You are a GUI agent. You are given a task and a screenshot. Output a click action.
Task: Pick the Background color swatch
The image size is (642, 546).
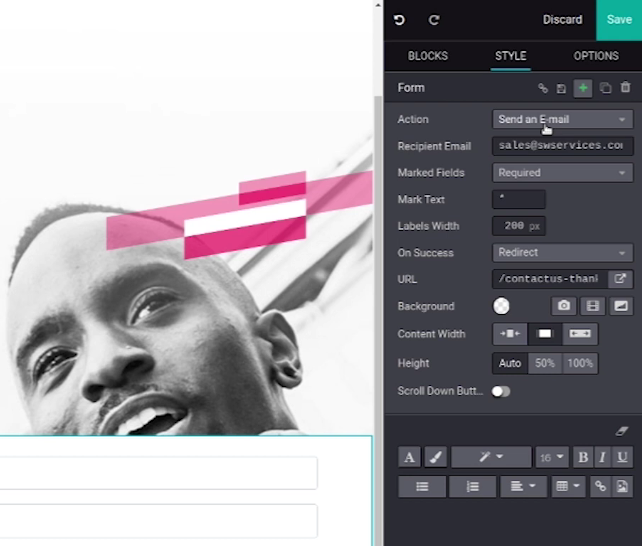(501, 306)
